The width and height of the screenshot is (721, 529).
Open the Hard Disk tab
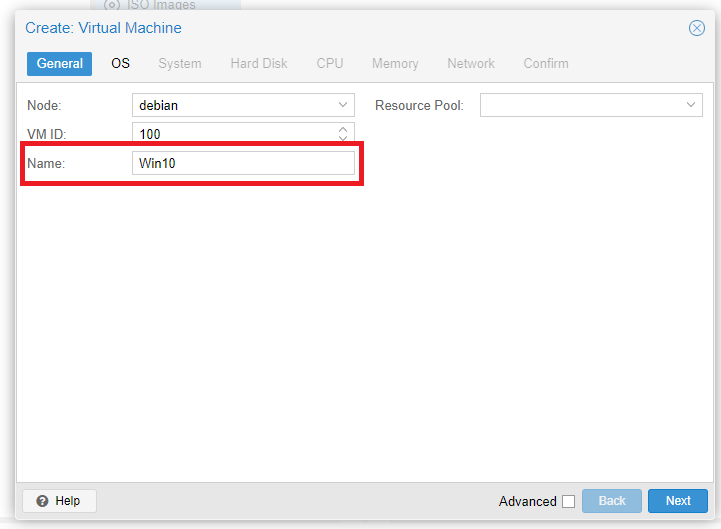click(259, 63)
